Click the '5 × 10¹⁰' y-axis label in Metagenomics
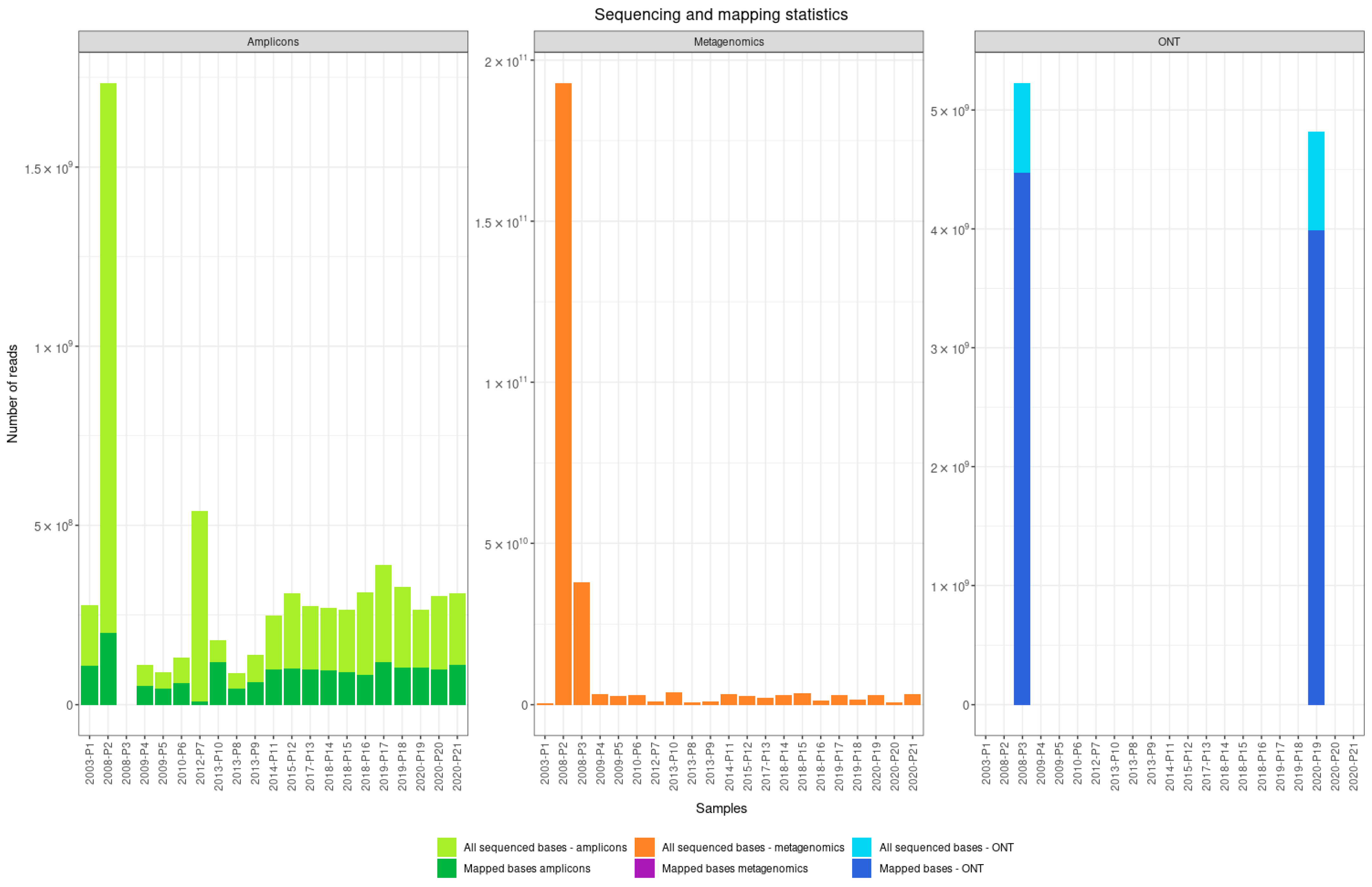Image resolution: width=1372 pixels, height=887 pixels. 507,544
